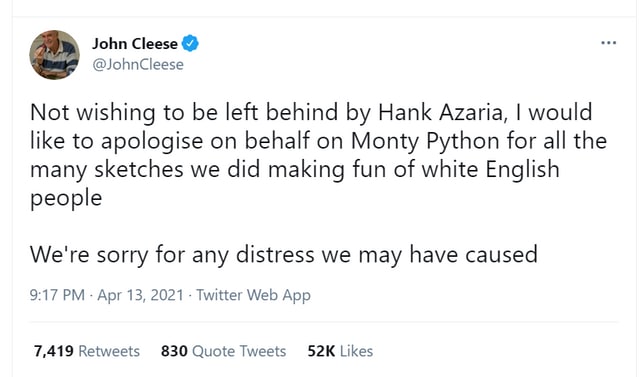Click the words "white English" in the tweet
The height and width of the screenshot is (377, 640).
point(490,169)
